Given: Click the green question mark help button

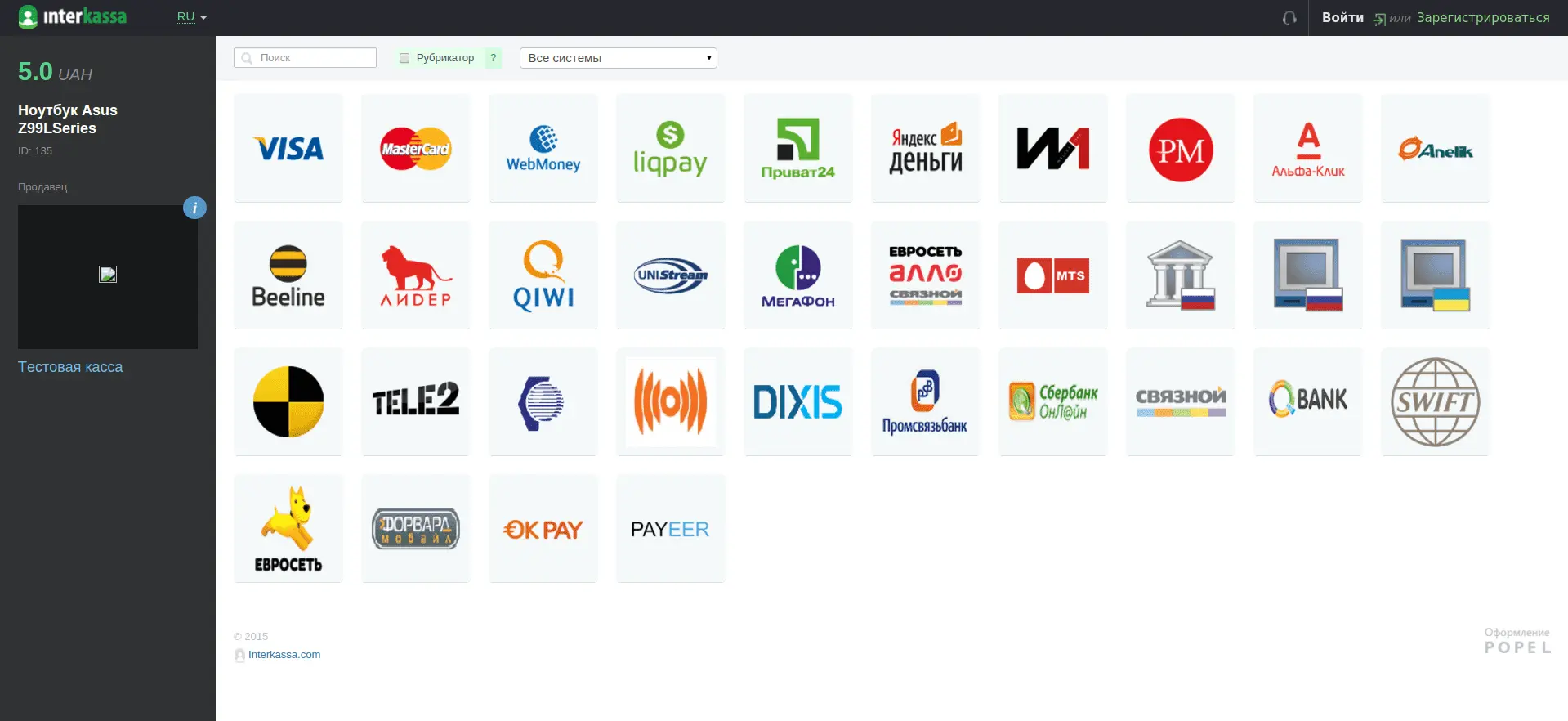Looking at the screenshot, I should pyautogui.click(x=493, y=58).
